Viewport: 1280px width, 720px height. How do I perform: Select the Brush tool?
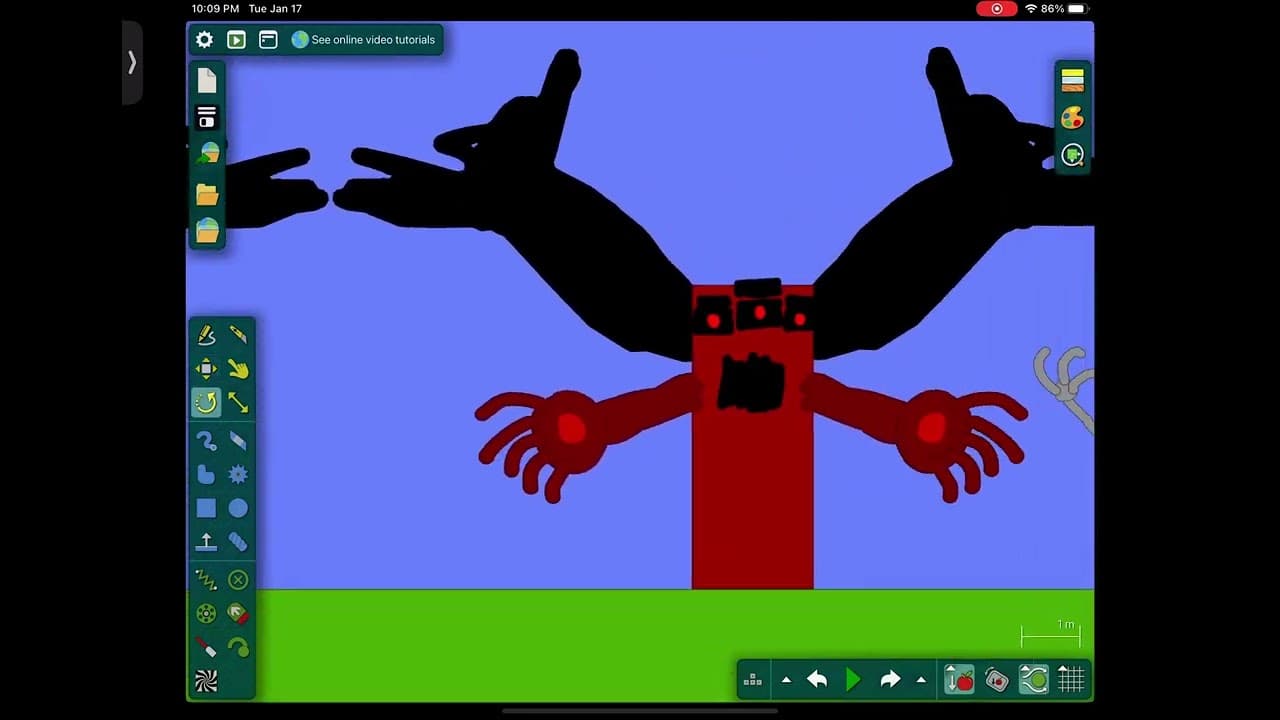coord(206,440)
